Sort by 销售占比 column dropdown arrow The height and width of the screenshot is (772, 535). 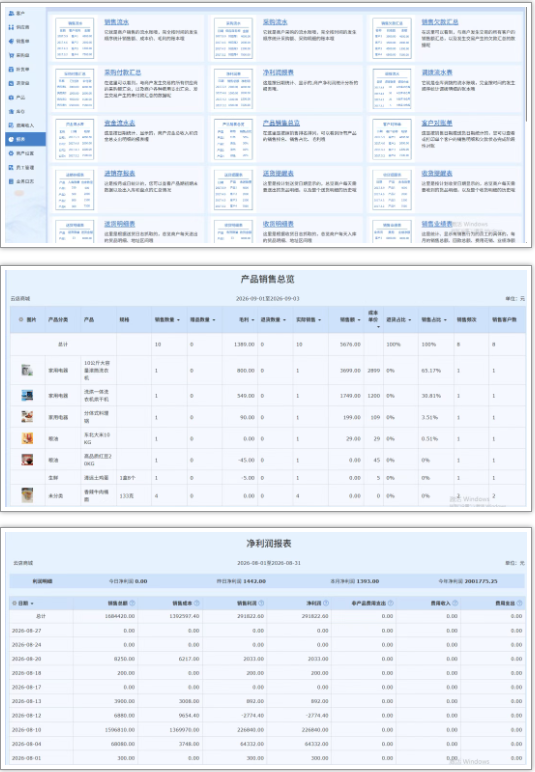click(445, 320)
